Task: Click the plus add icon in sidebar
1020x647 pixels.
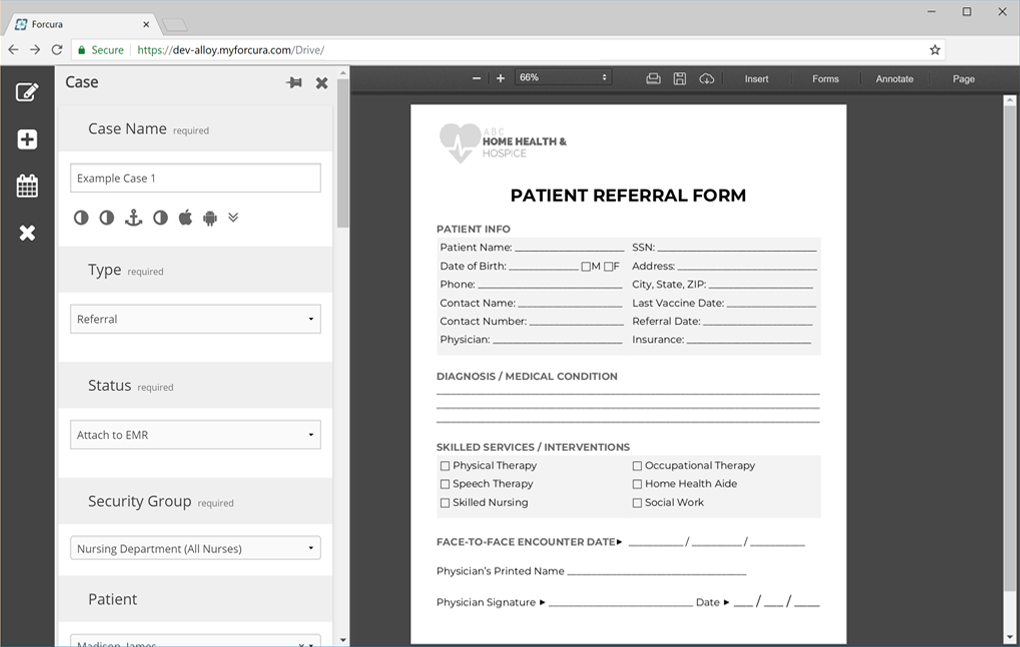Action: pos(27,139)
